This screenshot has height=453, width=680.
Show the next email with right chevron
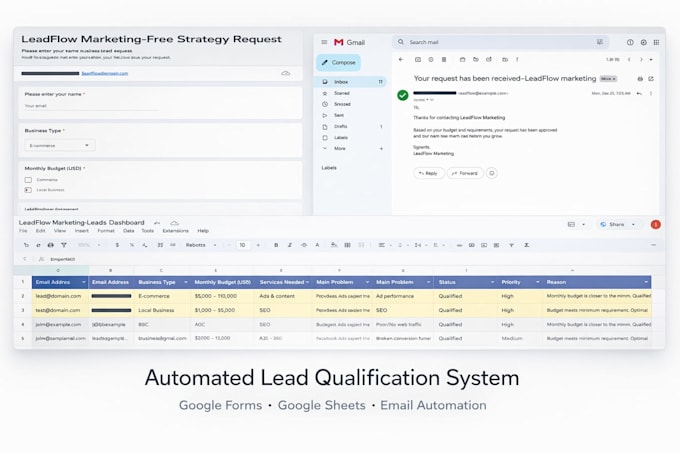click(641, 59)
